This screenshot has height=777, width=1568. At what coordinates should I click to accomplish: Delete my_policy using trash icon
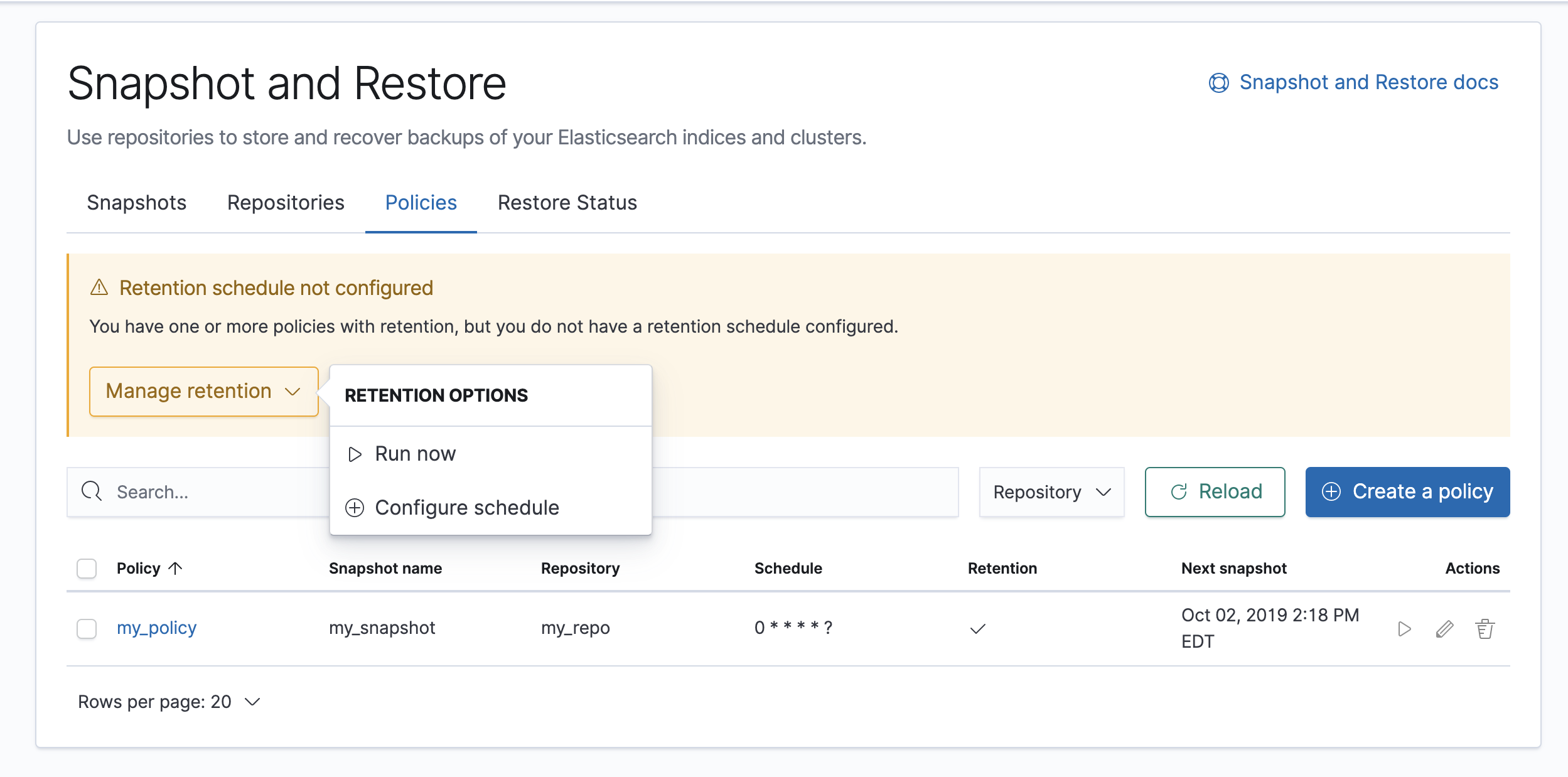[x=1485, y=628]
